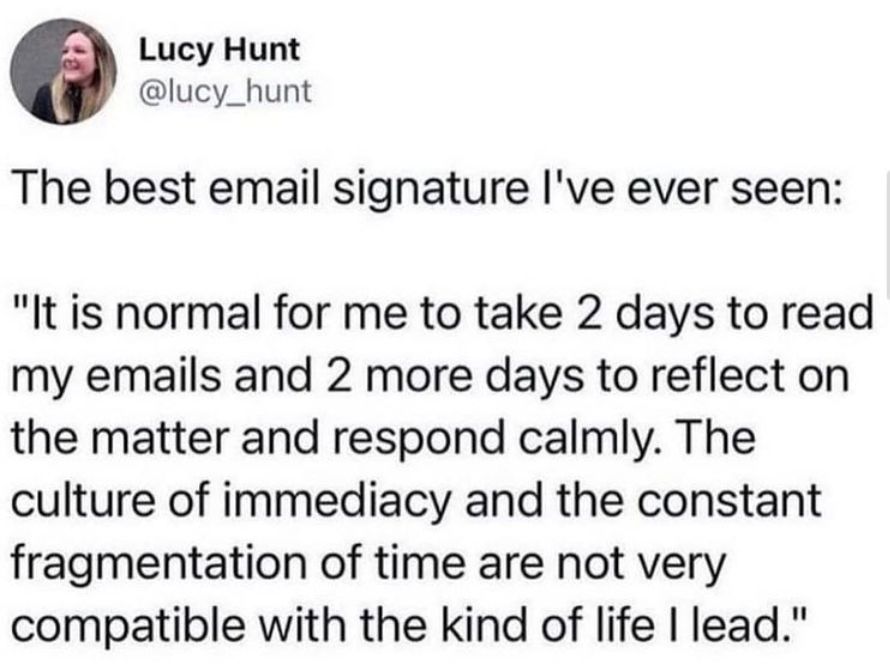Open Lucy Hunt's profile avatar photo

[63, 72]
